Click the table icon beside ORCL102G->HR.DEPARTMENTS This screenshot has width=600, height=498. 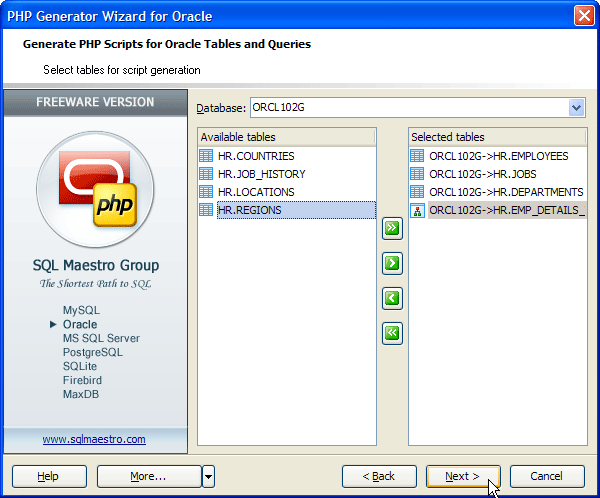click(x=417, y=192)
